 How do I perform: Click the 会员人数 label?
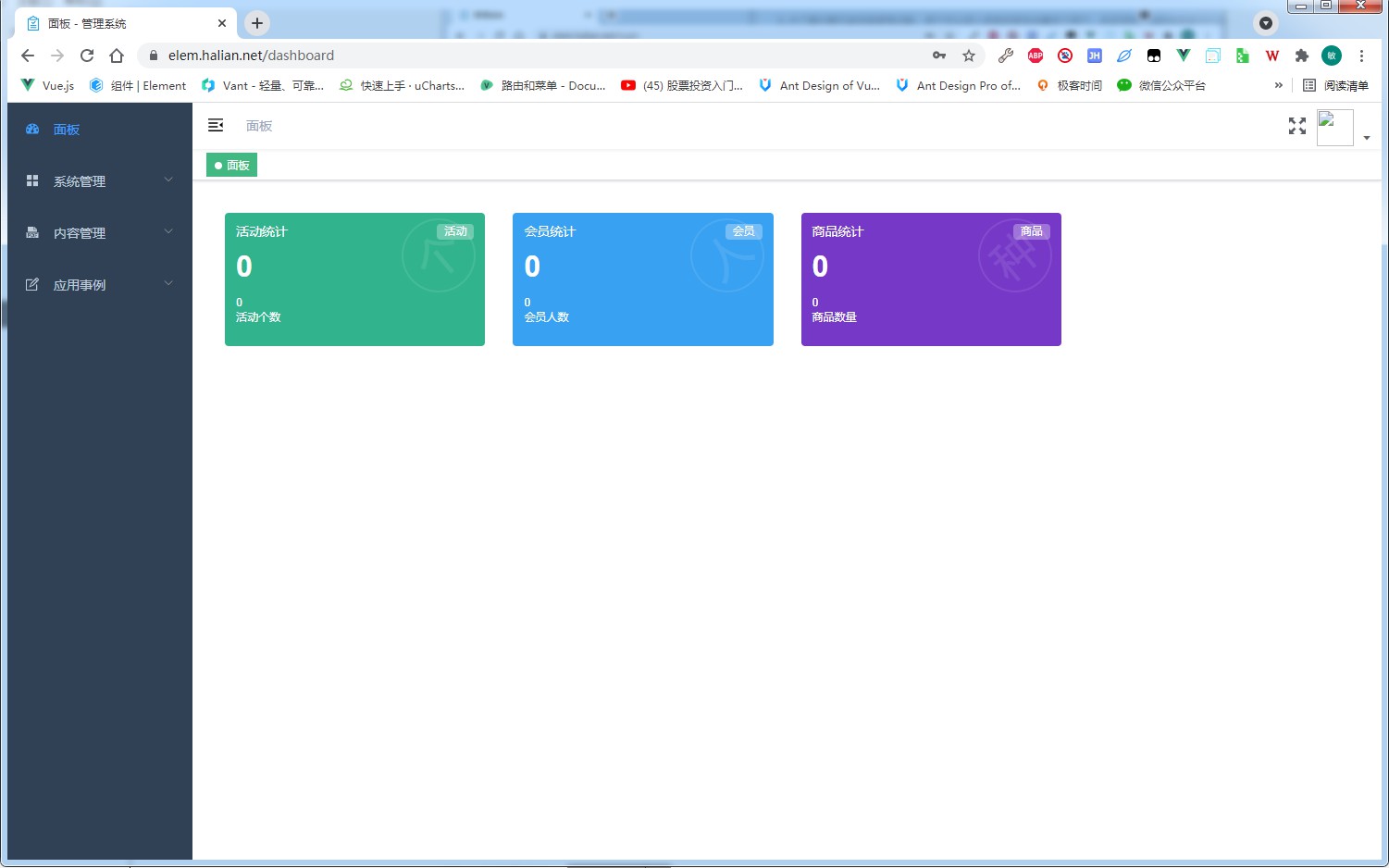pyautogui.click(x=547, y=316)
